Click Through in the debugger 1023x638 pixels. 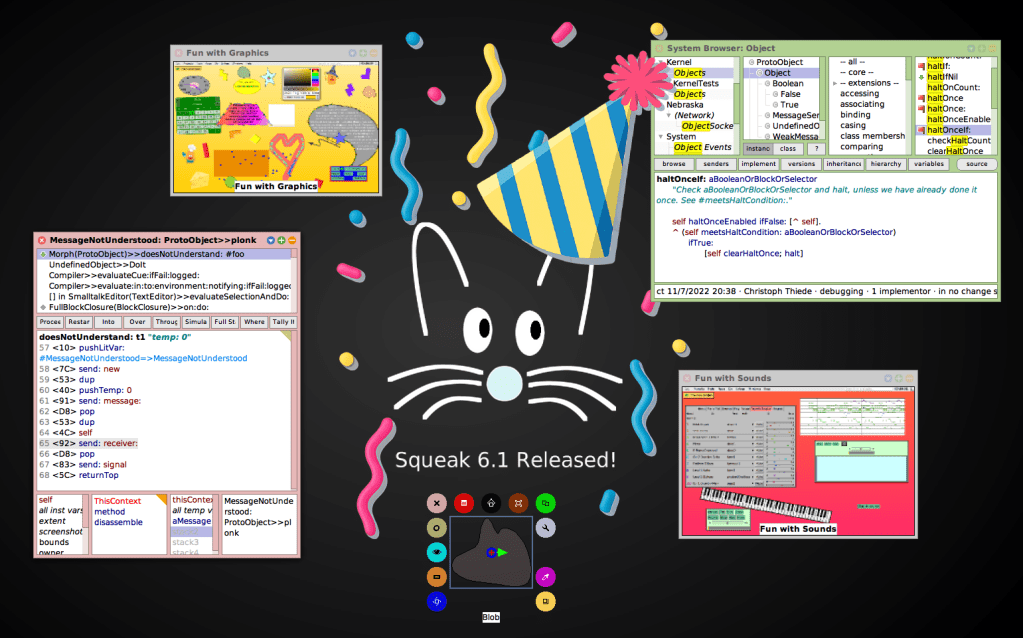pyautogui.click(x=166, y=322)
